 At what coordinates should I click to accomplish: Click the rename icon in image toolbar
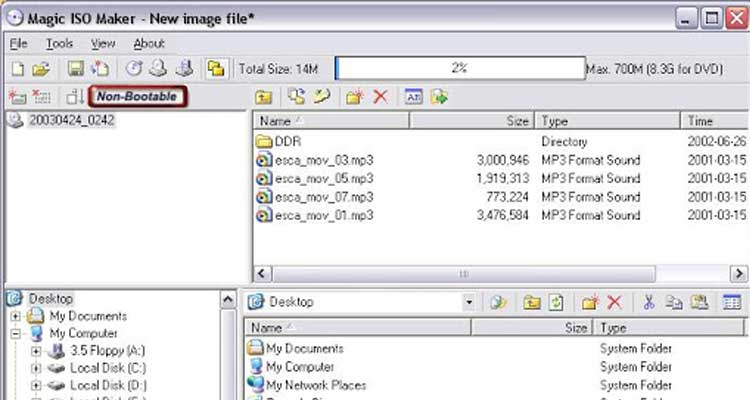pyautogui.click(x=414, y=97)
